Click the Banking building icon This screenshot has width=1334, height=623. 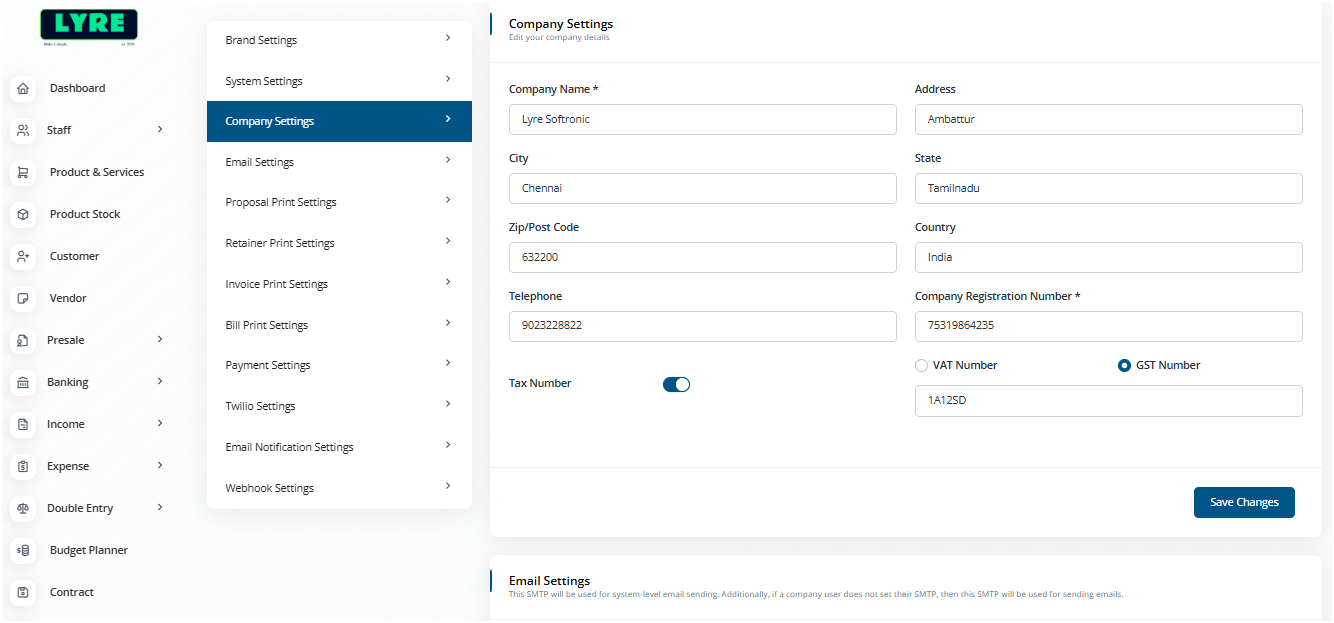pyautogui.click(x=23, y=382)
